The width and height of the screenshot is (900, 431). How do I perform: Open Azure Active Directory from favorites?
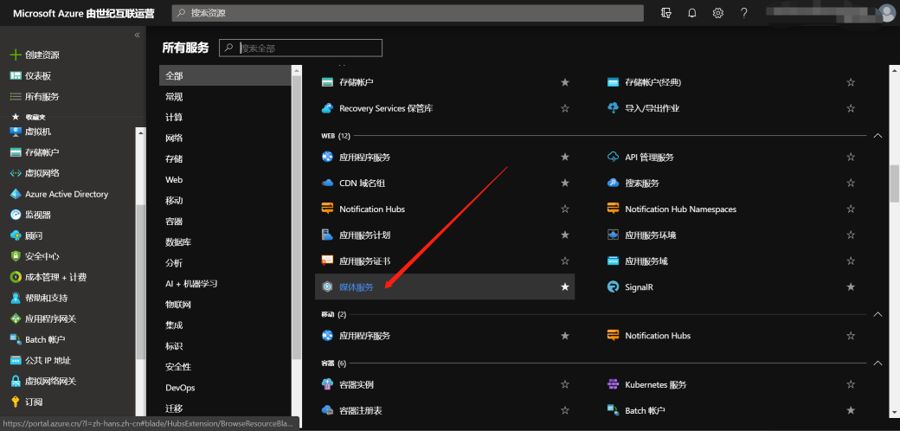(x=68, y=194)
